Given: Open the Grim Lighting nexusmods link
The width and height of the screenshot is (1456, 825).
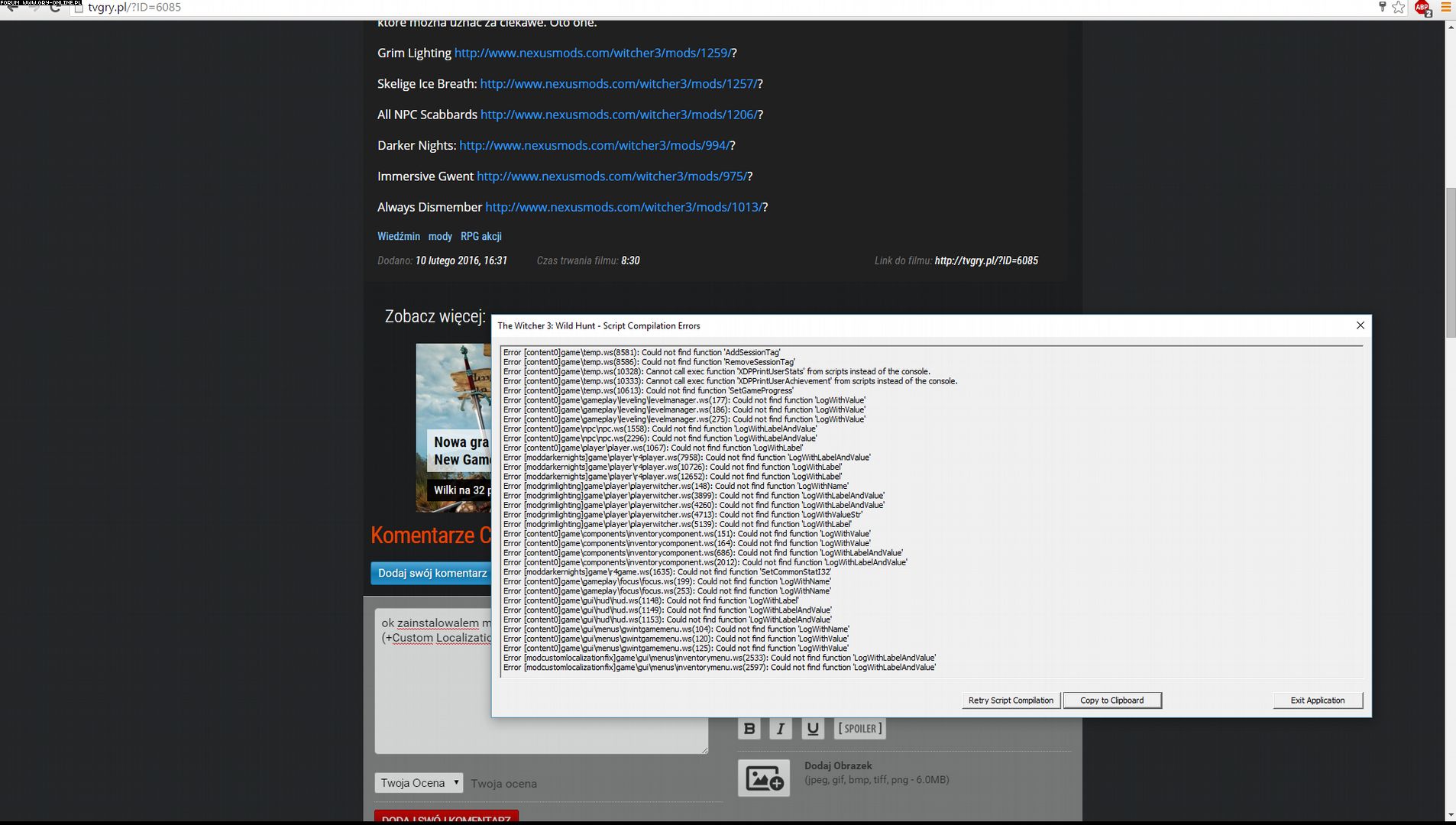Looking at the screenshot, I should 593,53.
